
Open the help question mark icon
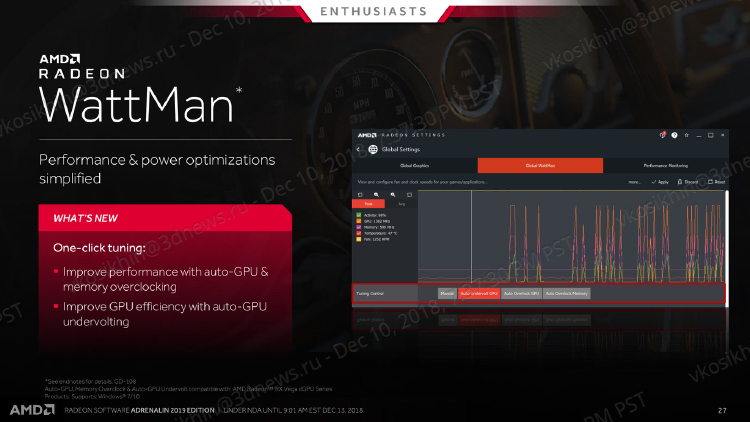point(675,135)
